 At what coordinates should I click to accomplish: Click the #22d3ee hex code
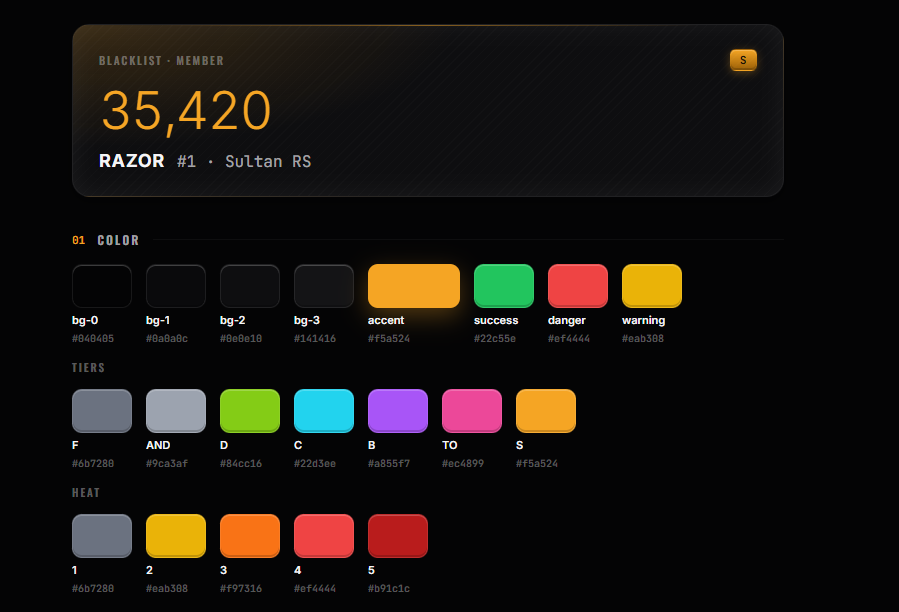(315, 463)
